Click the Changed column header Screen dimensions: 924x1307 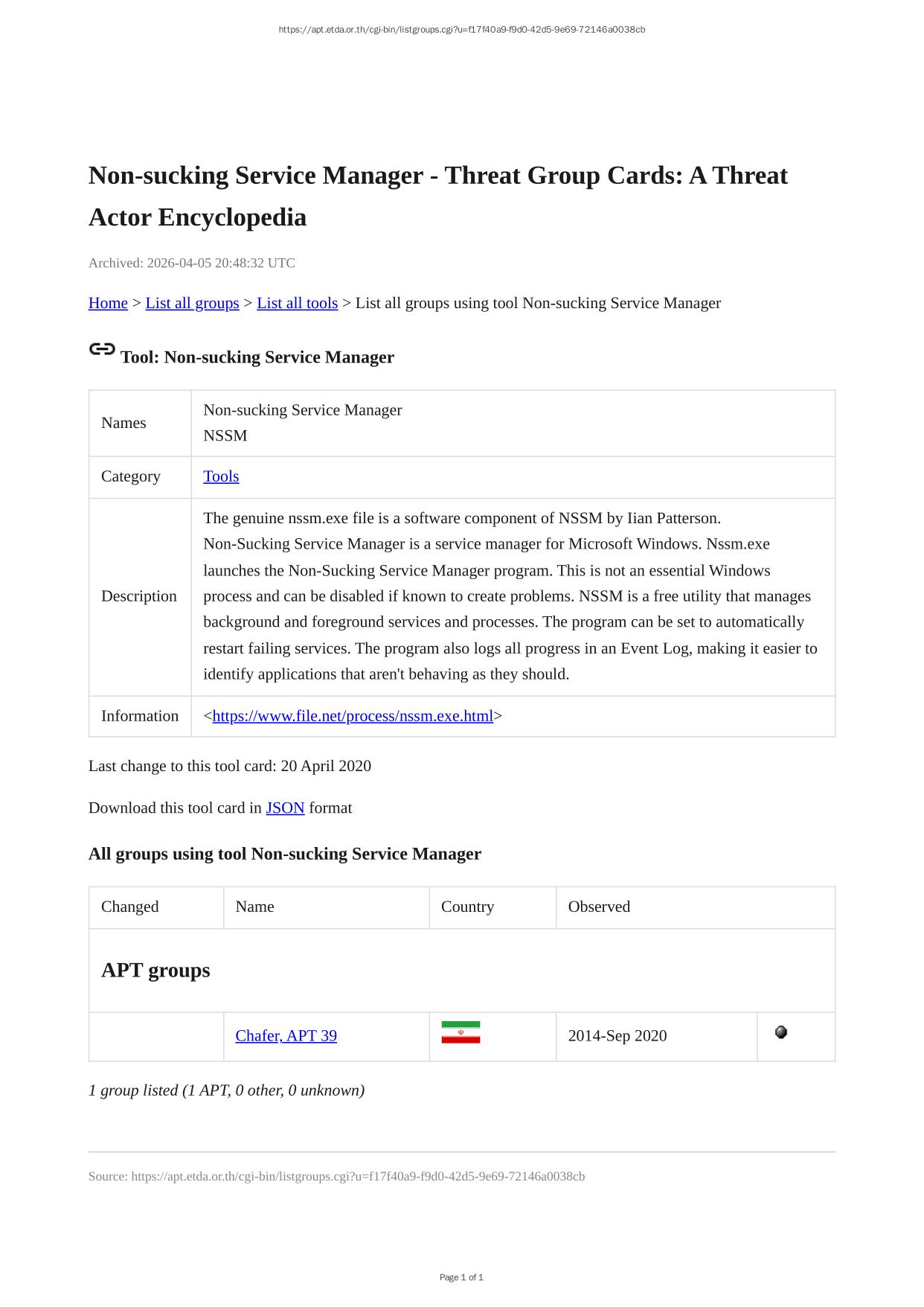pyautogui.click(x=130, y=907)
